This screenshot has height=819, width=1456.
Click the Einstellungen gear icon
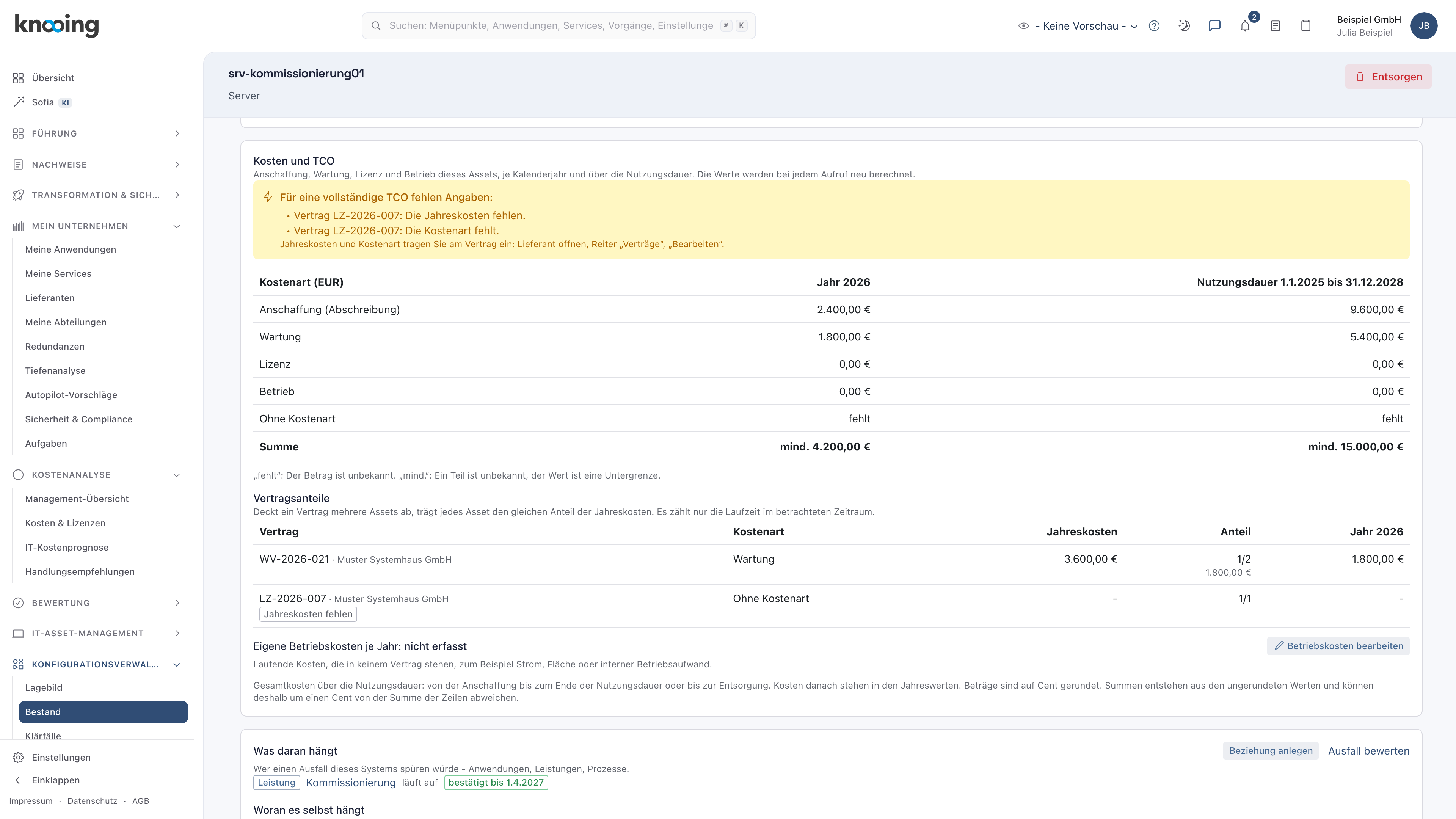tap(18, 758)
